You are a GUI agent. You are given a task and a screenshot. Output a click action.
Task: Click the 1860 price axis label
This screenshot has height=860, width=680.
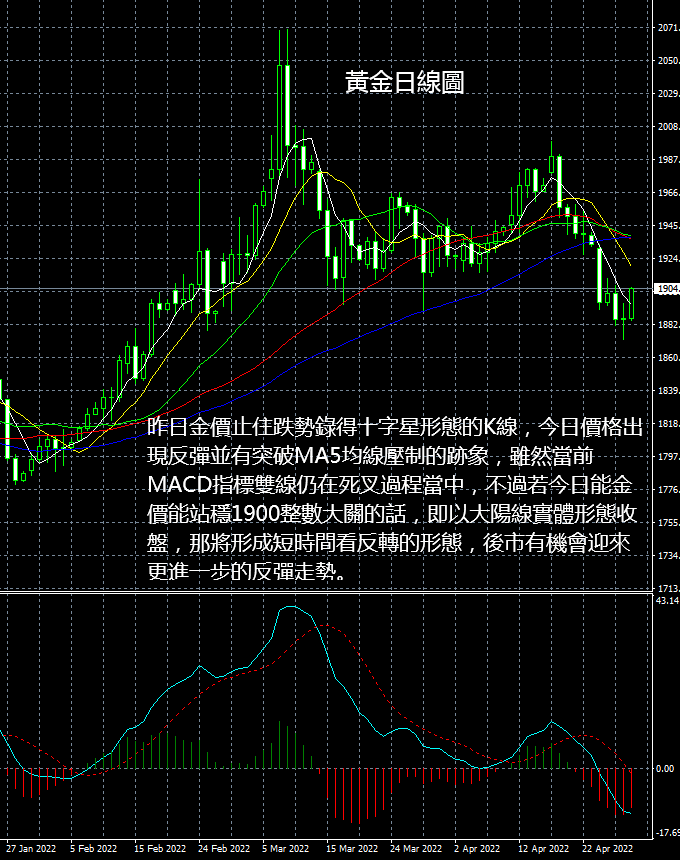[668, 358]
